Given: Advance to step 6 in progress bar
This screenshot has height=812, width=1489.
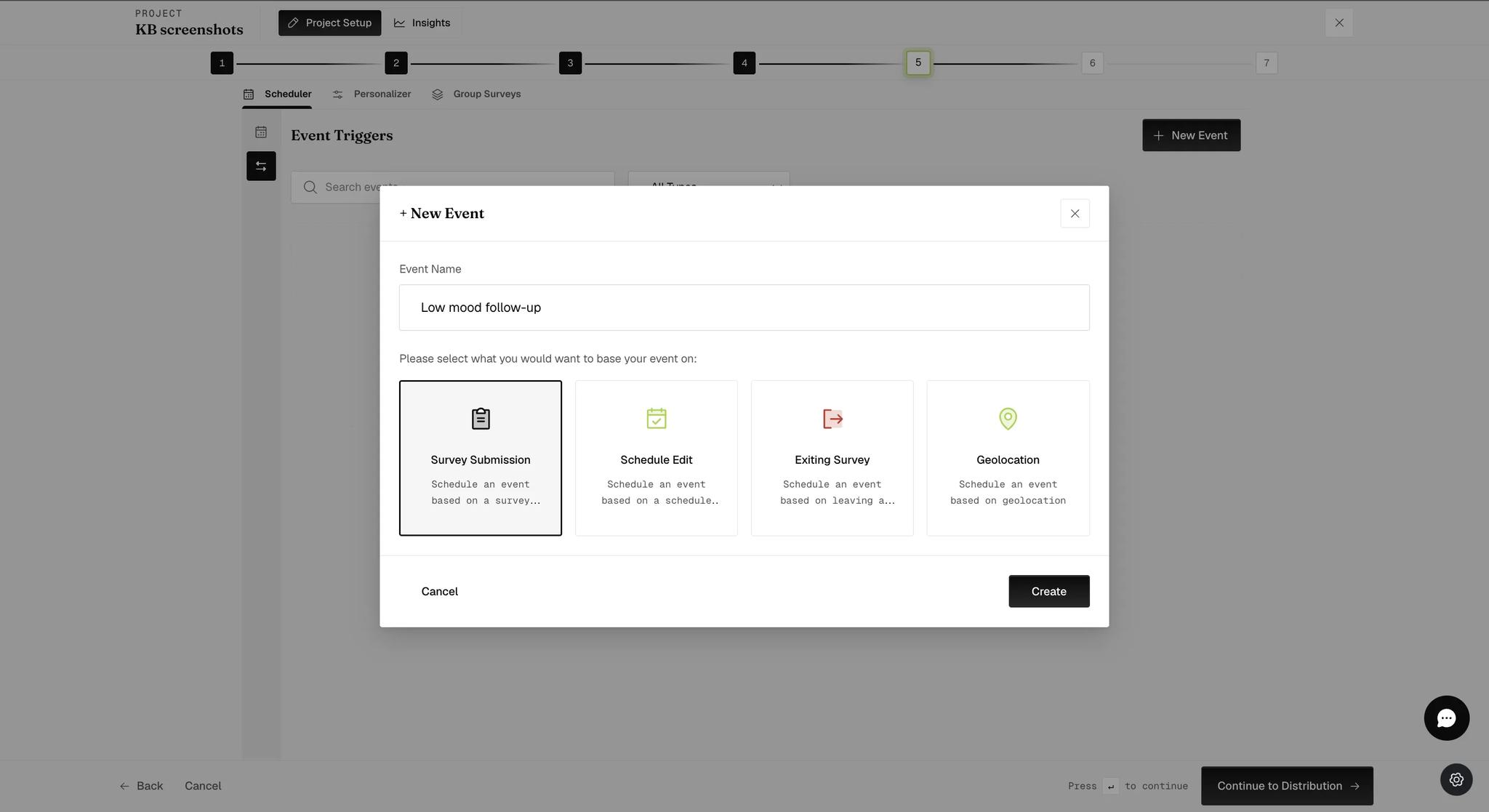Looking at the screenshot, I should pos(1092,63).
